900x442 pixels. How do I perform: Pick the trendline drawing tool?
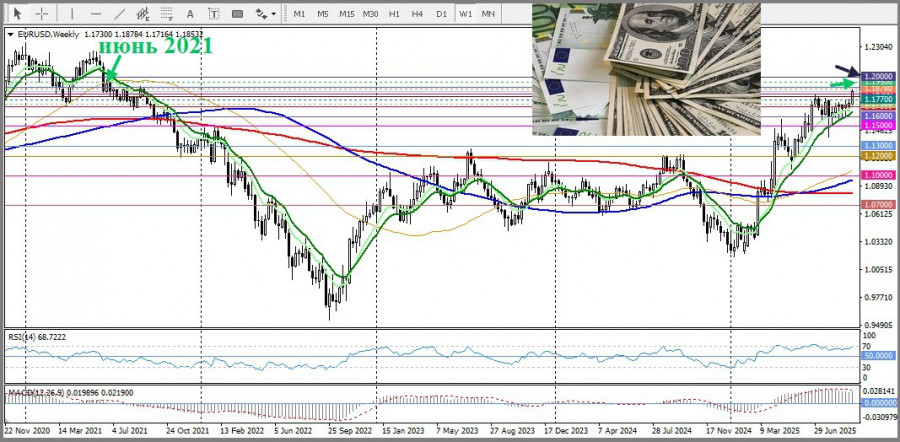point(119,14)
